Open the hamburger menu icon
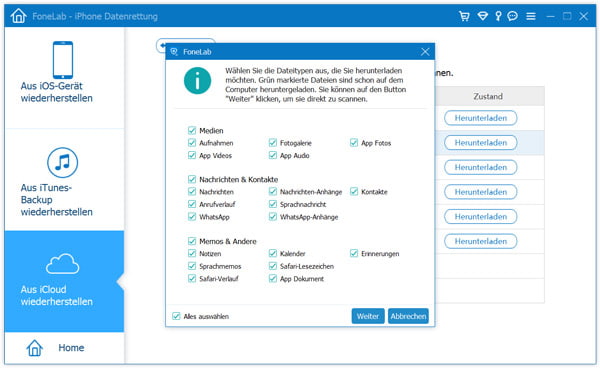The width and height of the screenshot is (600, 368). coord(531,16)
